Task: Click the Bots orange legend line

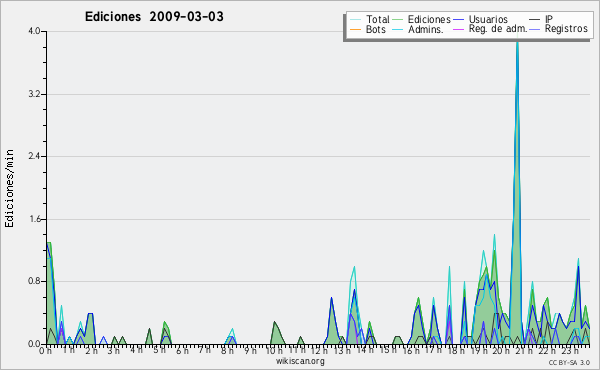Action: [x=355, y=29]
